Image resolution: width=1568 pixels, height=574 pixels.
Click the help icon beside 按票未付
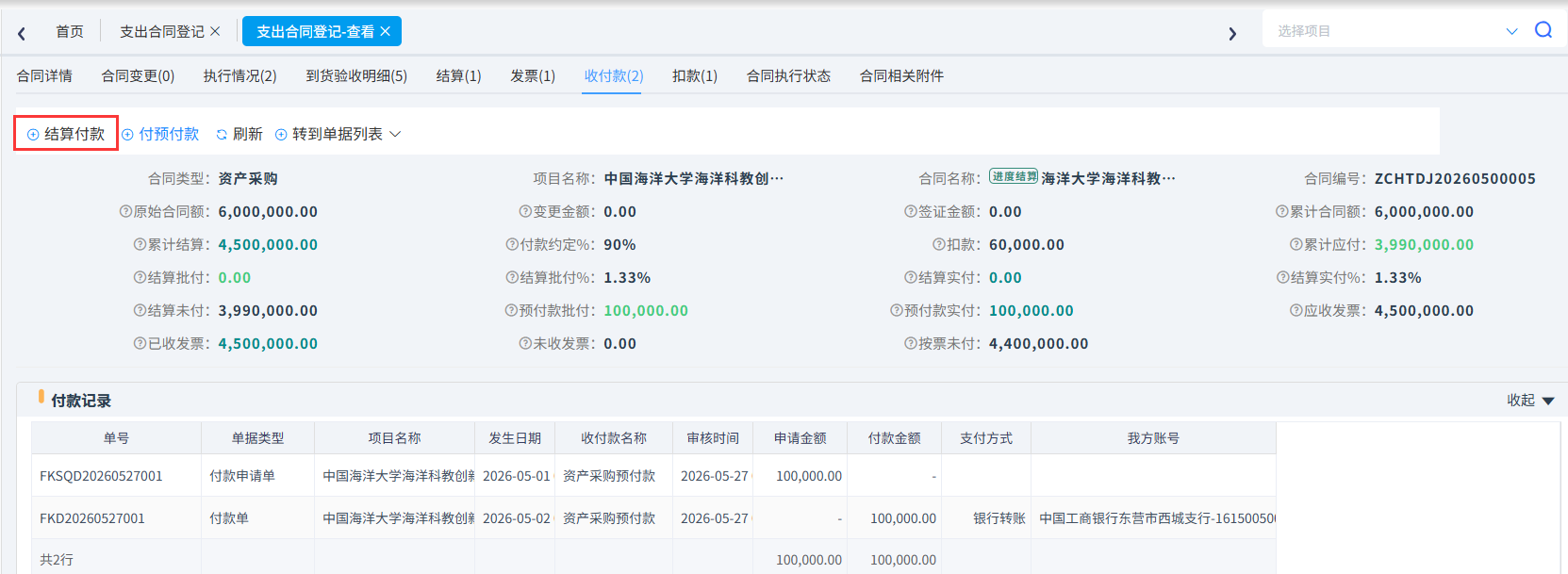point(911,344)
